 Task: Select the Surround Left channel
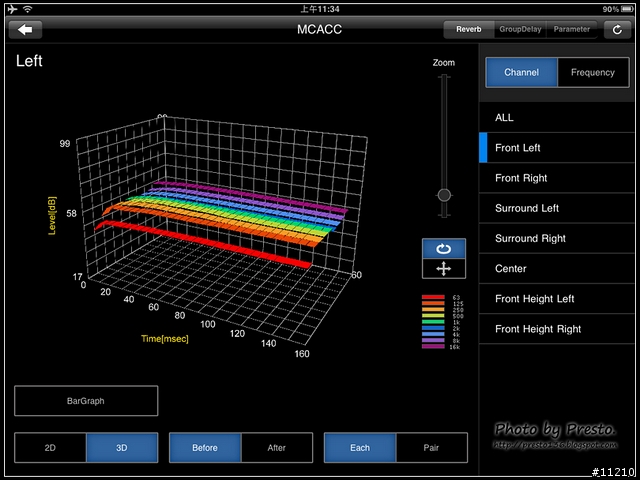click(556, 208)
